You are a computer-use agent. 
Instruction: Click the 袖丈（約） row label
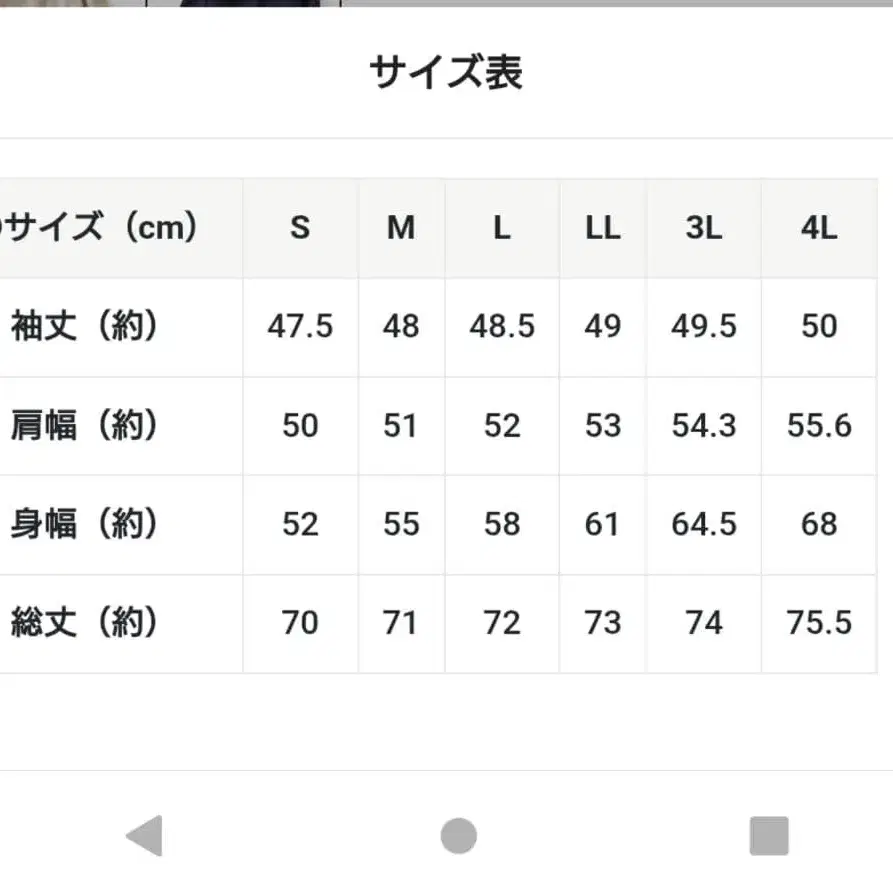[85, 326]
